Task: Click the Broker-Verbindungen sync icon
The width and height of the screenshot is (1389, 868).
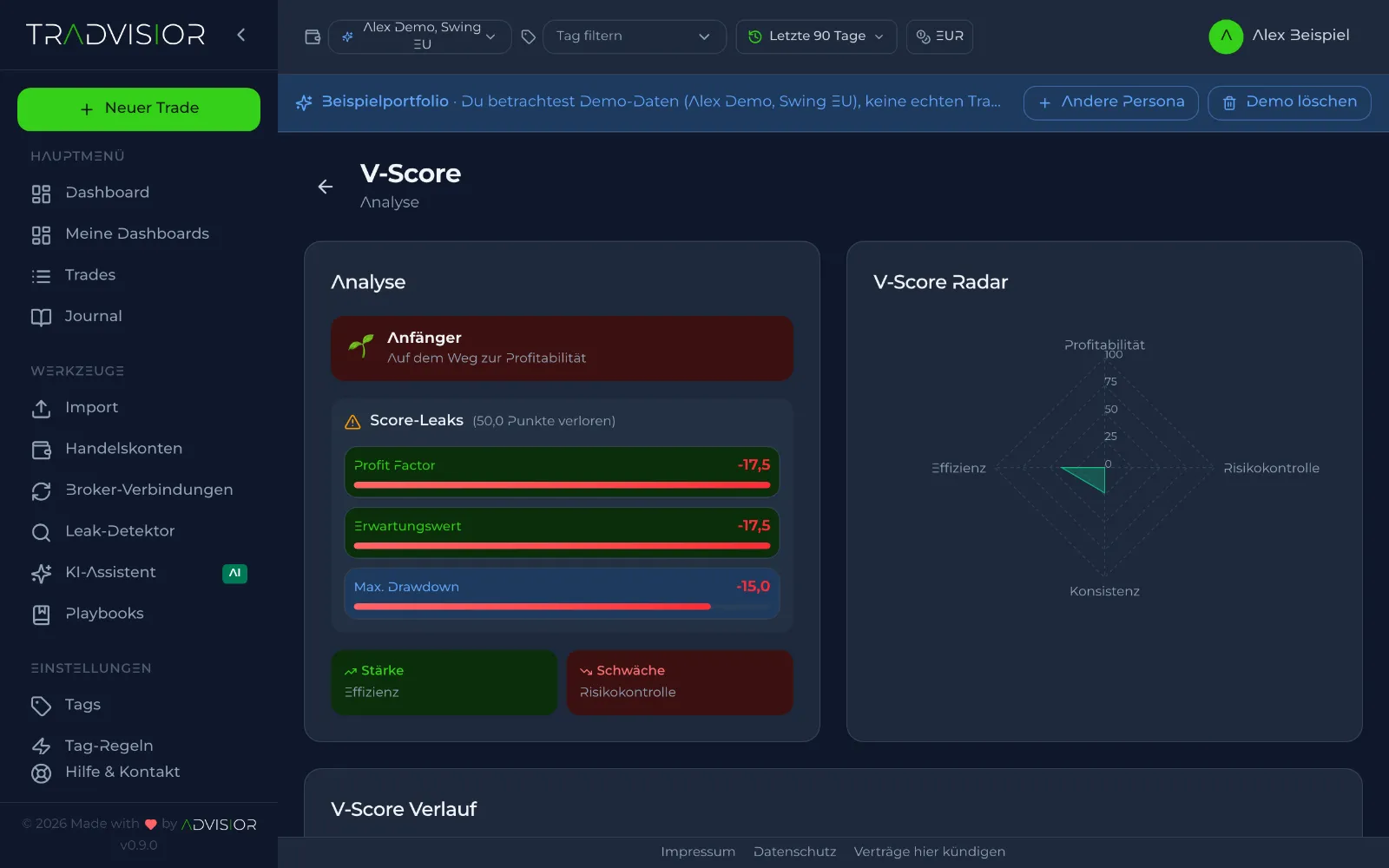Action: 41,491
